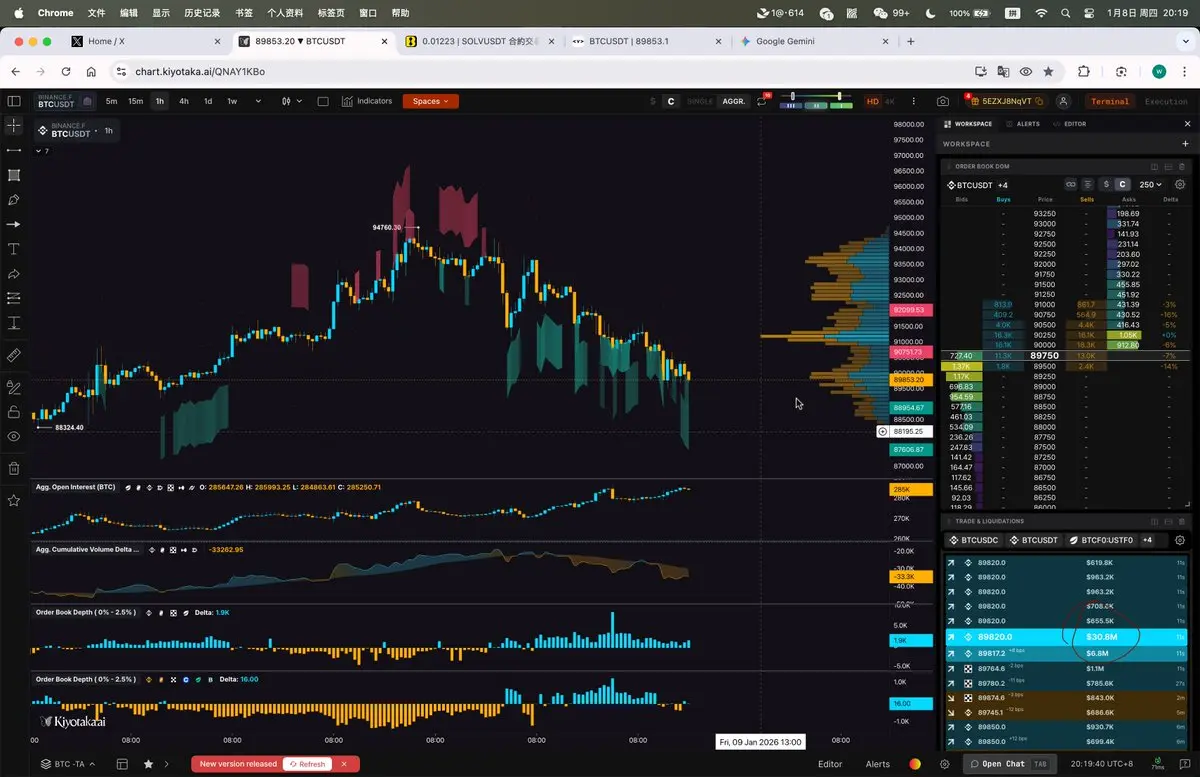Open the three-dot more options menu
The image size is (1200, 777).
coord(912,101)
